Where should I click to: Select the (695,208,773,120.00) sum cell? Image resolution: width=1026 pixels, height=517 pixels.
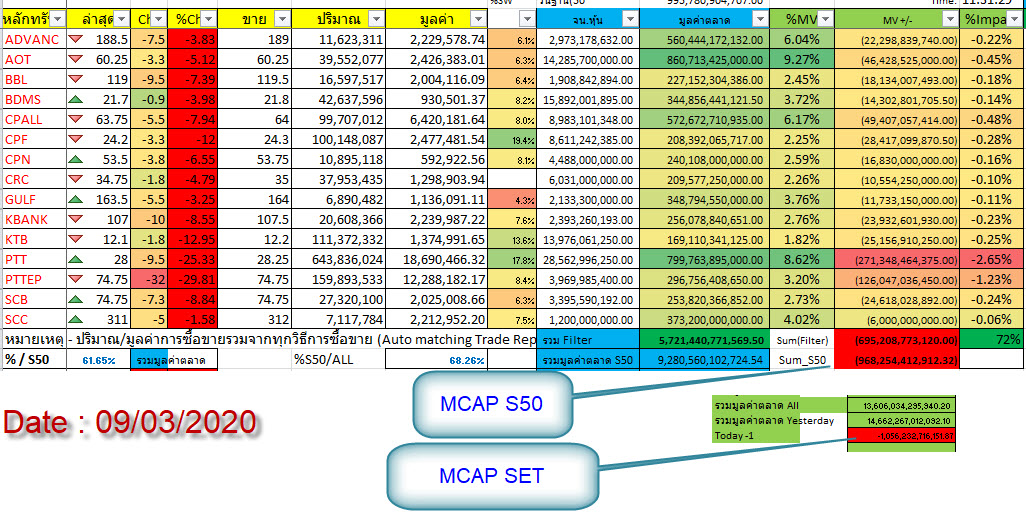[897, 340]
